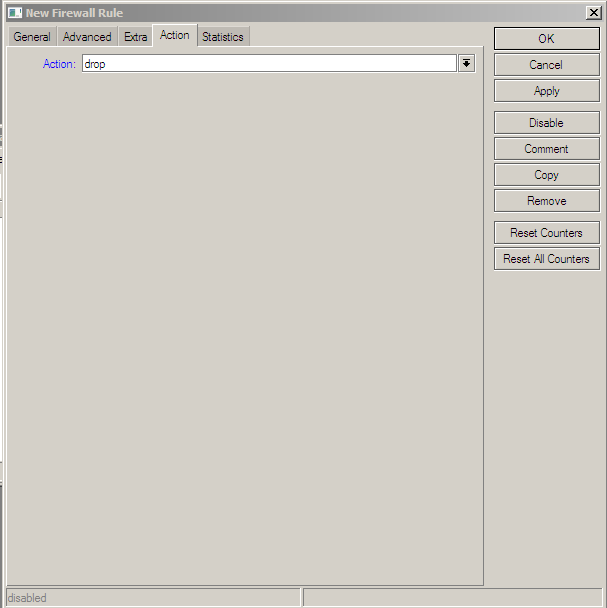Switch to the Advanced tab

point(87,37)
